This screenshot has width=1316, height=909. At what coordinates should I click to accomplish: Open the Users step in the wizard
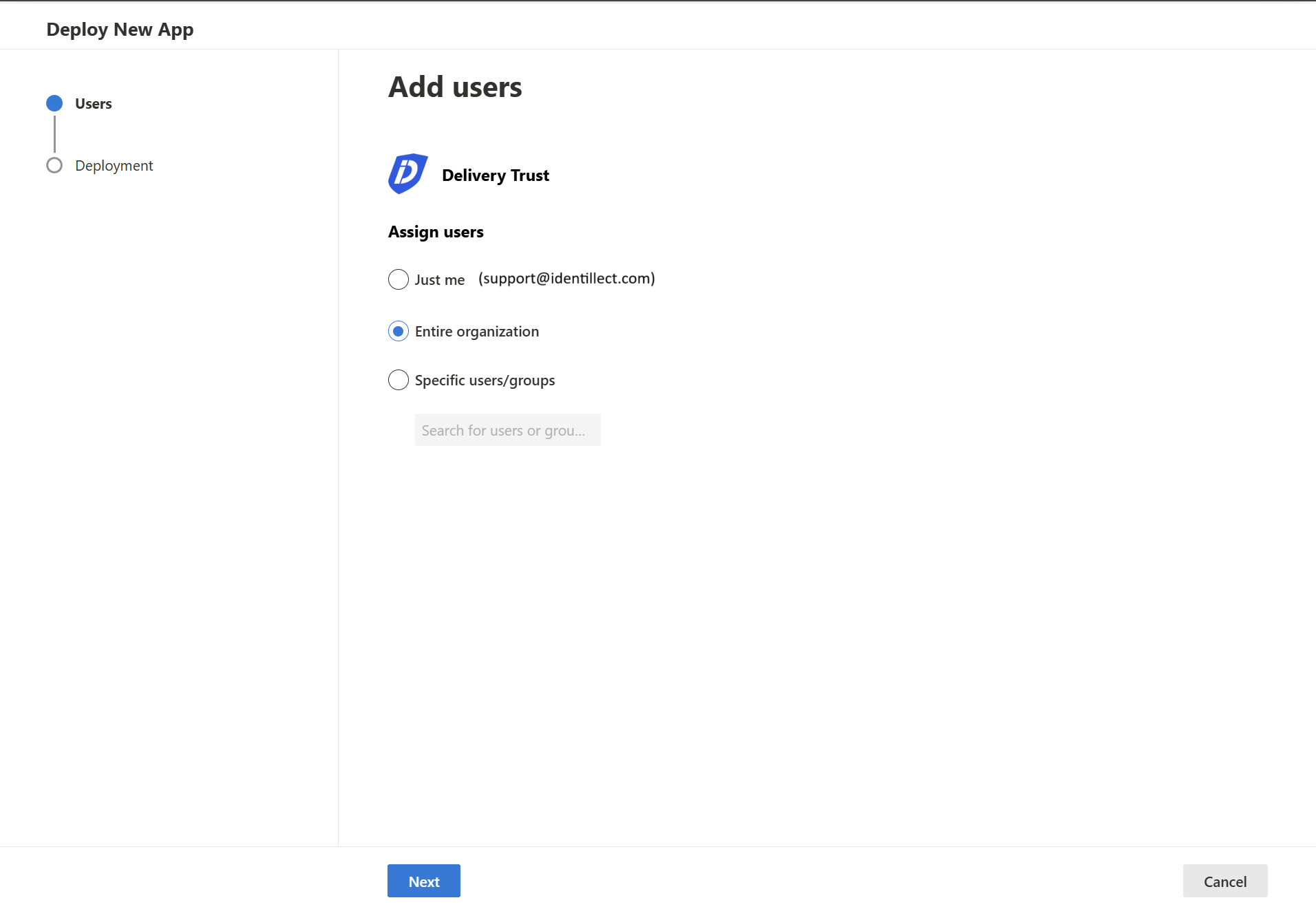[x=94, y=104]
